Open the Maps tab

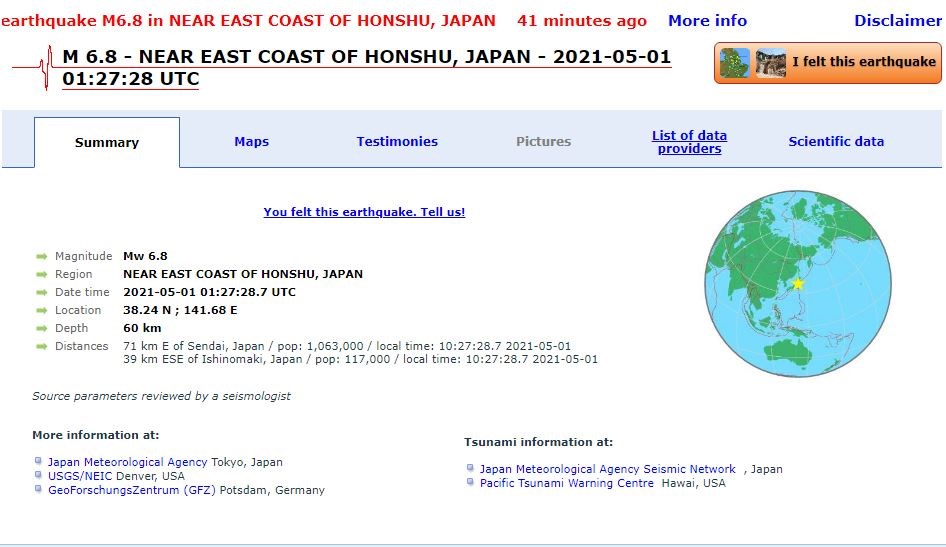pyautogui.click(x=251, y=142)
